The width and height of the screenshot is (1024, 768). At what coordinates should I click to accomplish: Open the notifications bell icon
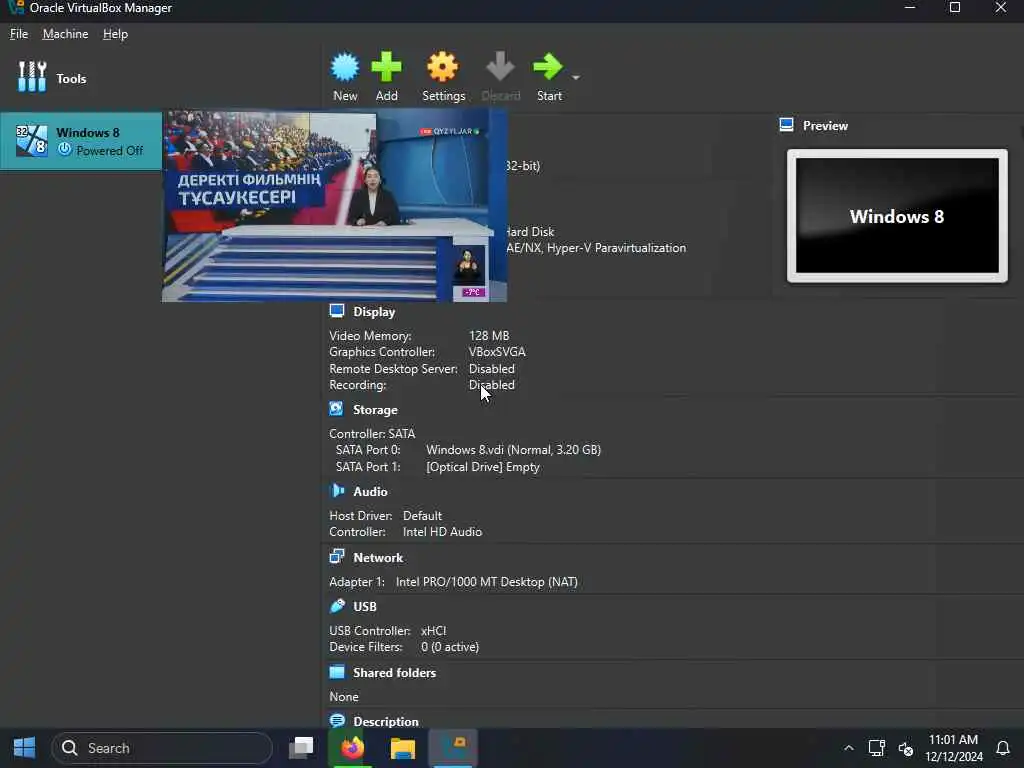point(1002,748)
